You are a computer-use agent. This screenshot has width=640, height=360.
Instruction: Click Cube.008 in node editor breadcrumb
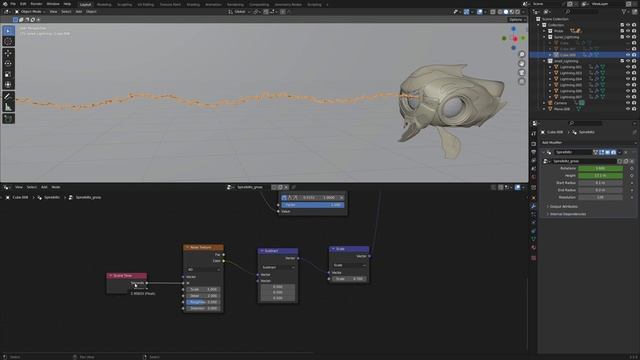20,197
